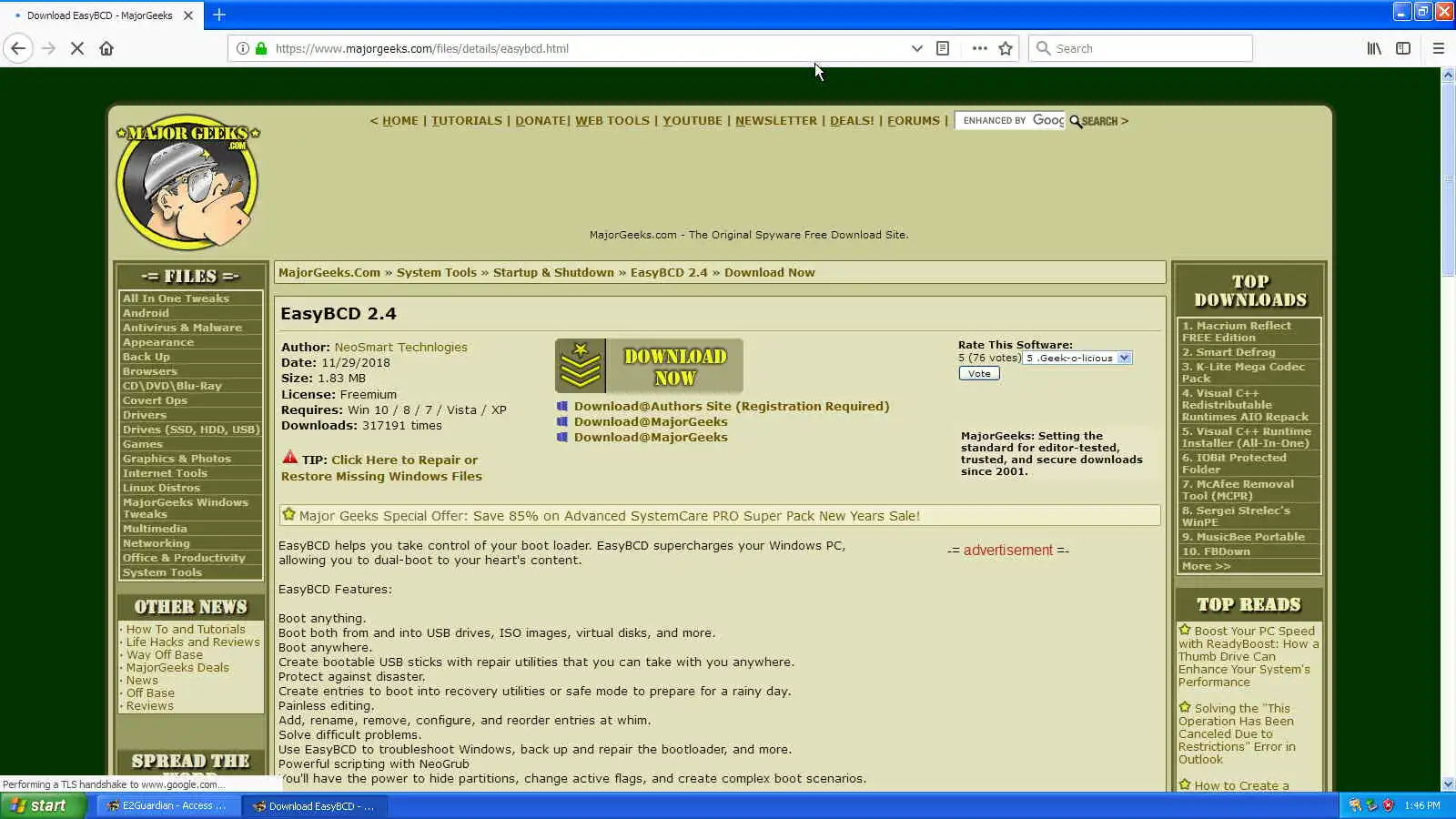Viewport: 1456px width, 819px height.
Task: Open MajorGeeks Deals news link
Action: pyautogui.click(x=177, y=667)
